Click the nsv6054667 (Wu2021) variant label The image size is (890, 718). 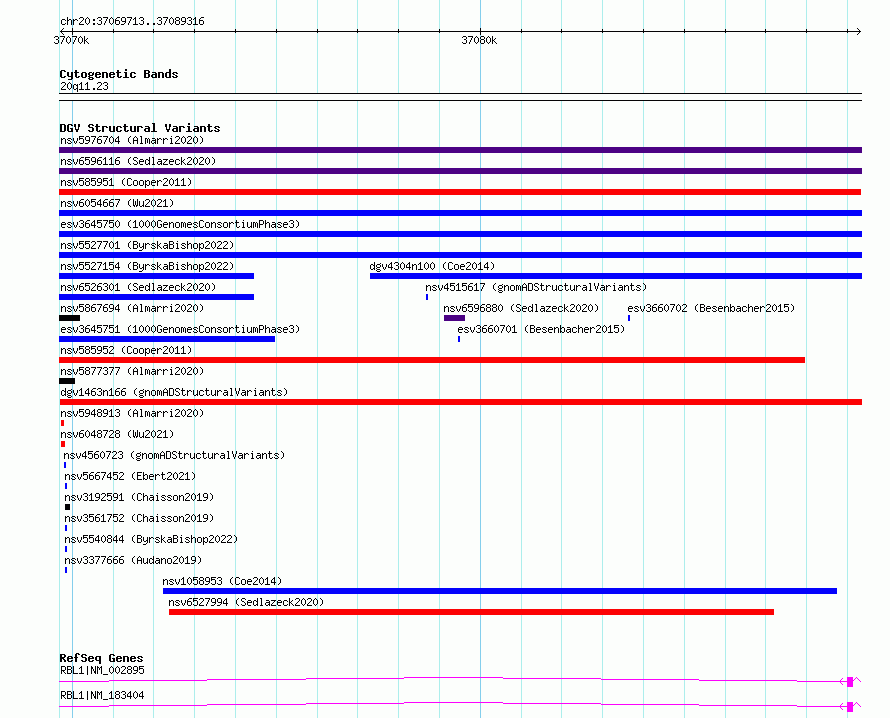click(117, 203)
